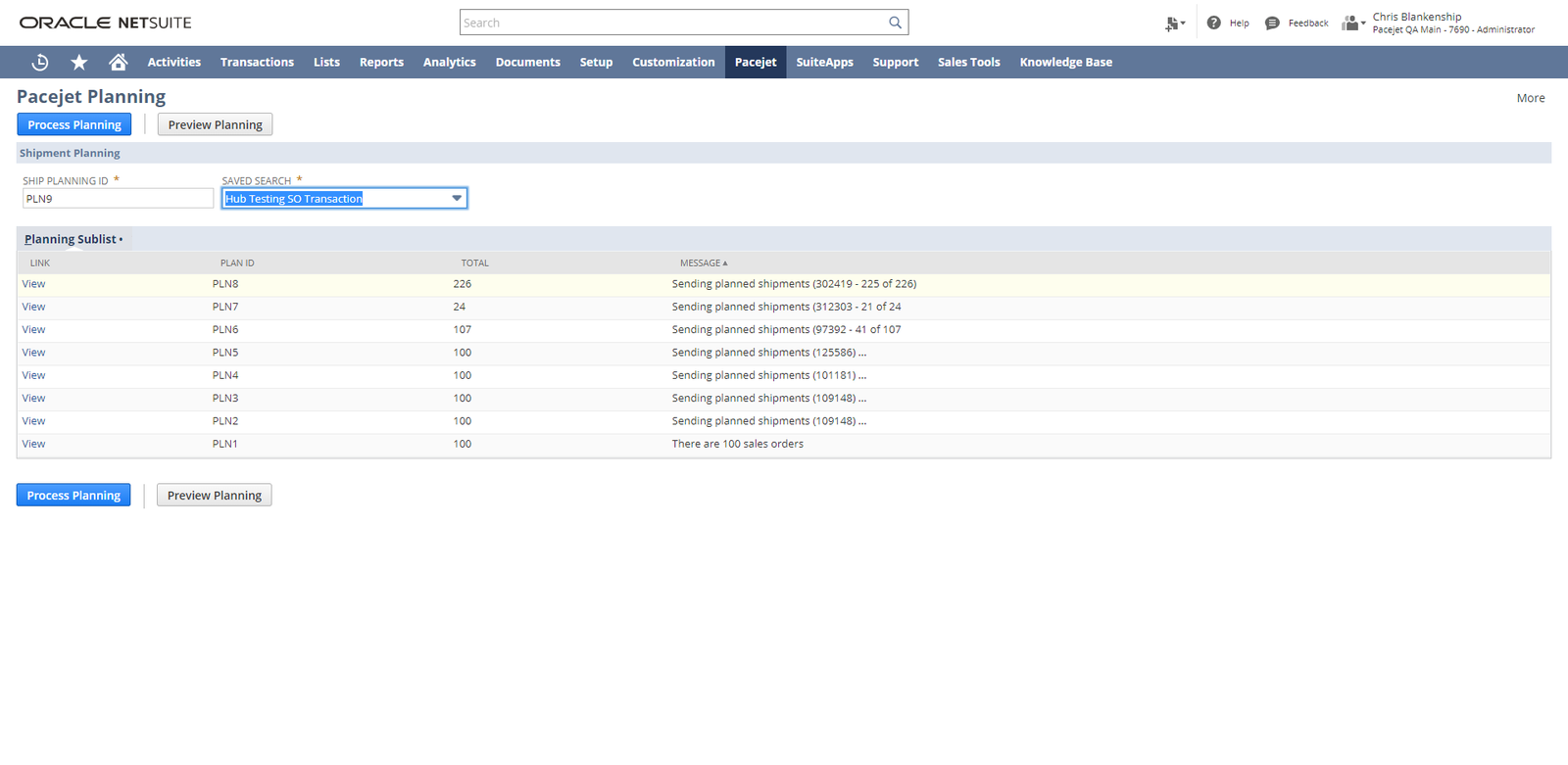Open the View link for PLN5

pos(34,353)
